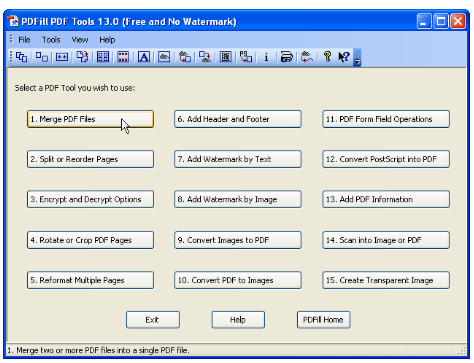Click the Form Field Operations toolbar icon

pos(226,57)
